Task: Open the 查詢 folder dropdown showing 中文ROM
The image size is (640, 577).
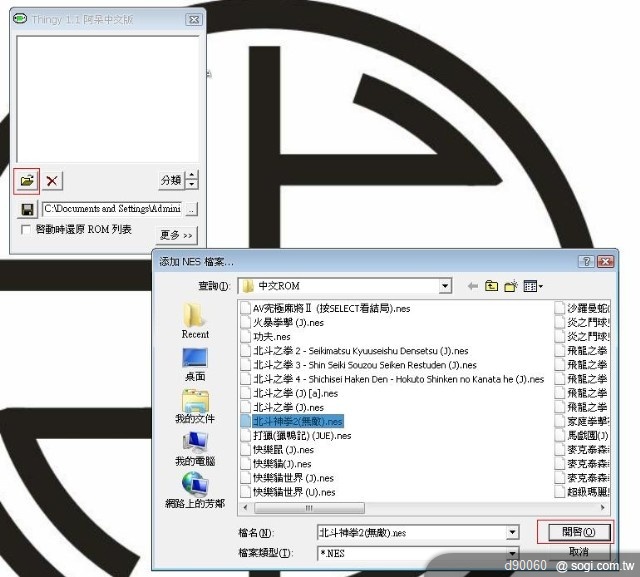Action: (445, 286)
